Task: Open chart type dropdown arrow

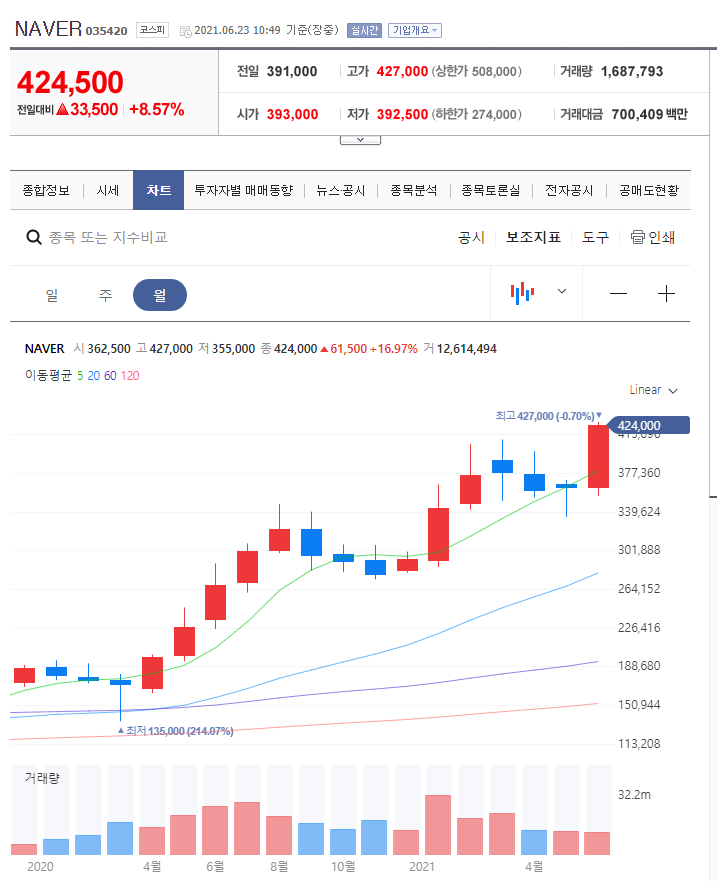Action: [562, 291]
